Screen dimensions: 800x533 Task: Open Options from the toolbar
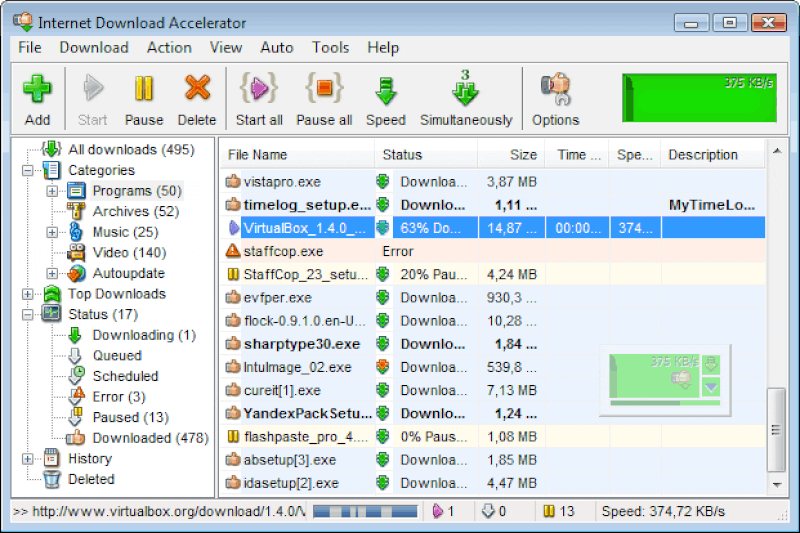pos(556,99)
